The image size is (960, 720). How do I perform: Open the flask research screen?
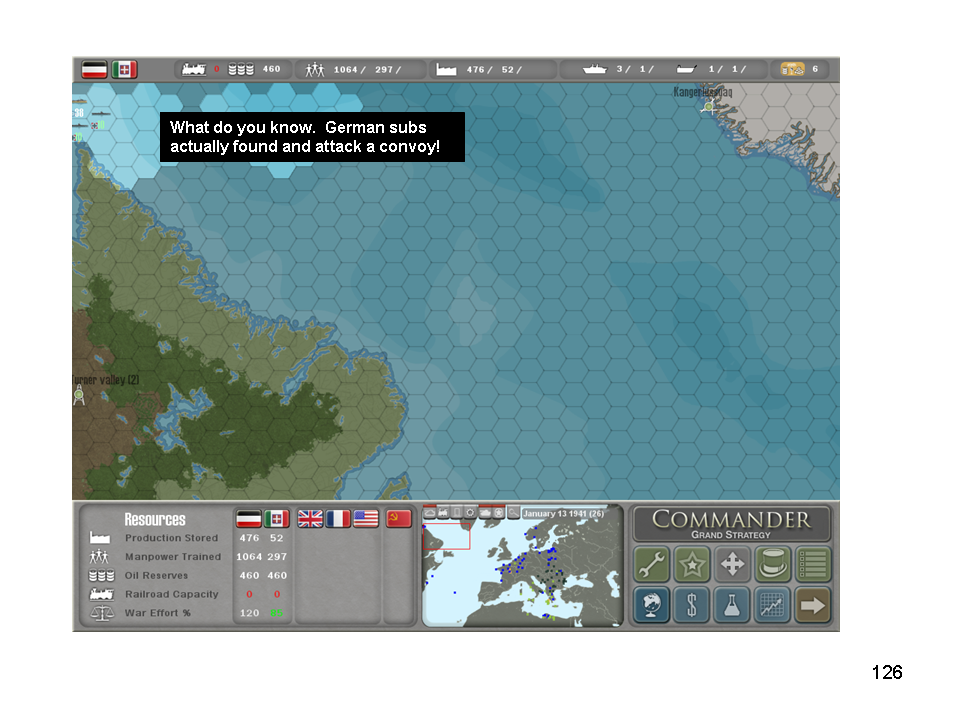click(x=732, y=605)
